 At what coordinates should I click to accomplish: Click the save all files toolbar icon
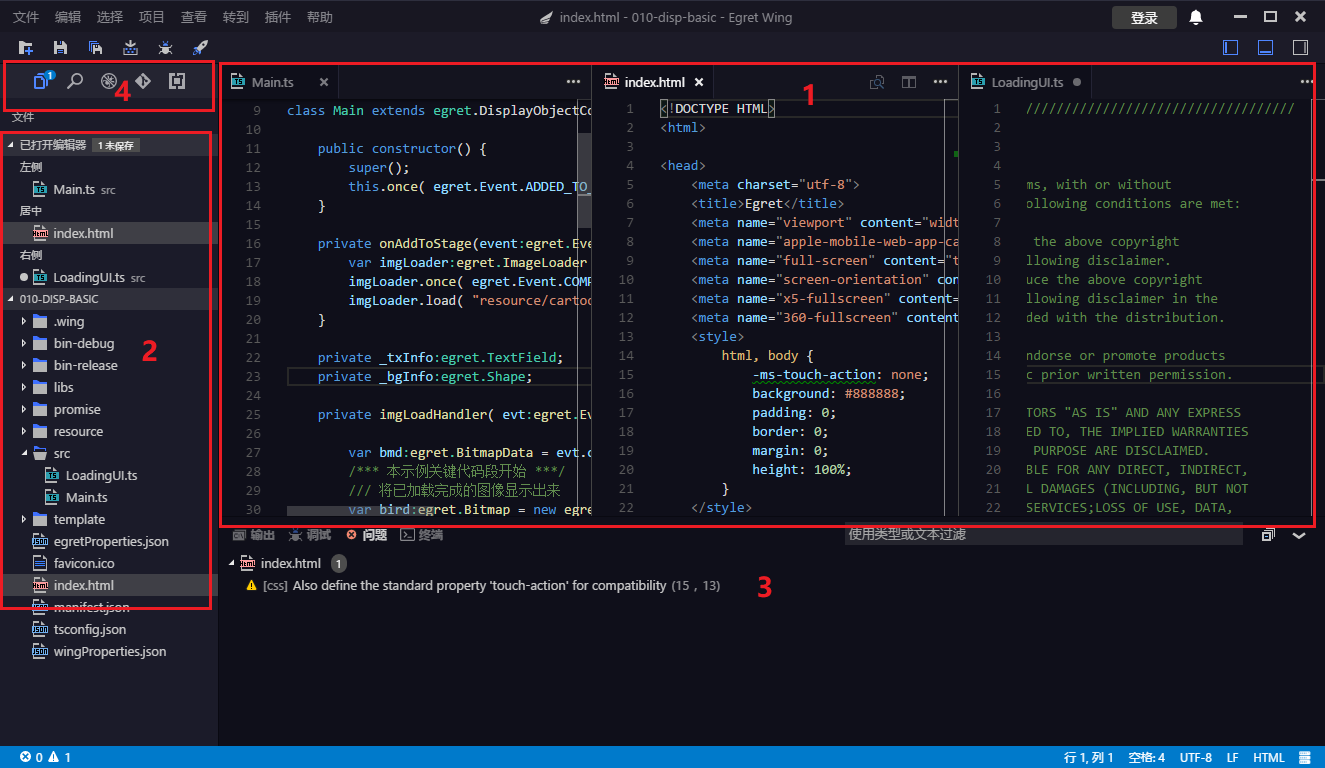pos(95,47)
